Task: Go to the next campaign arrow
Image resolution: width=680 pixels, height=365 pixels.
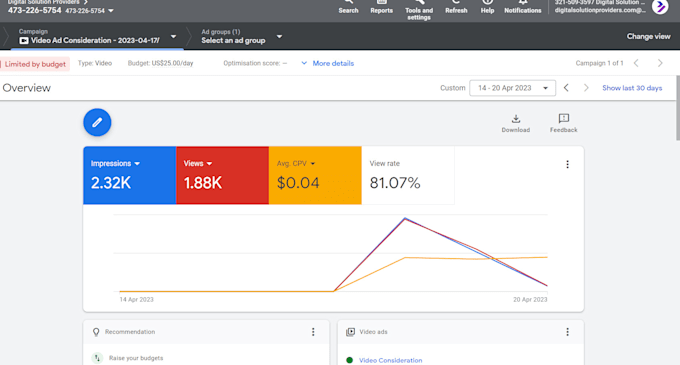Action: tap(660, 63)
